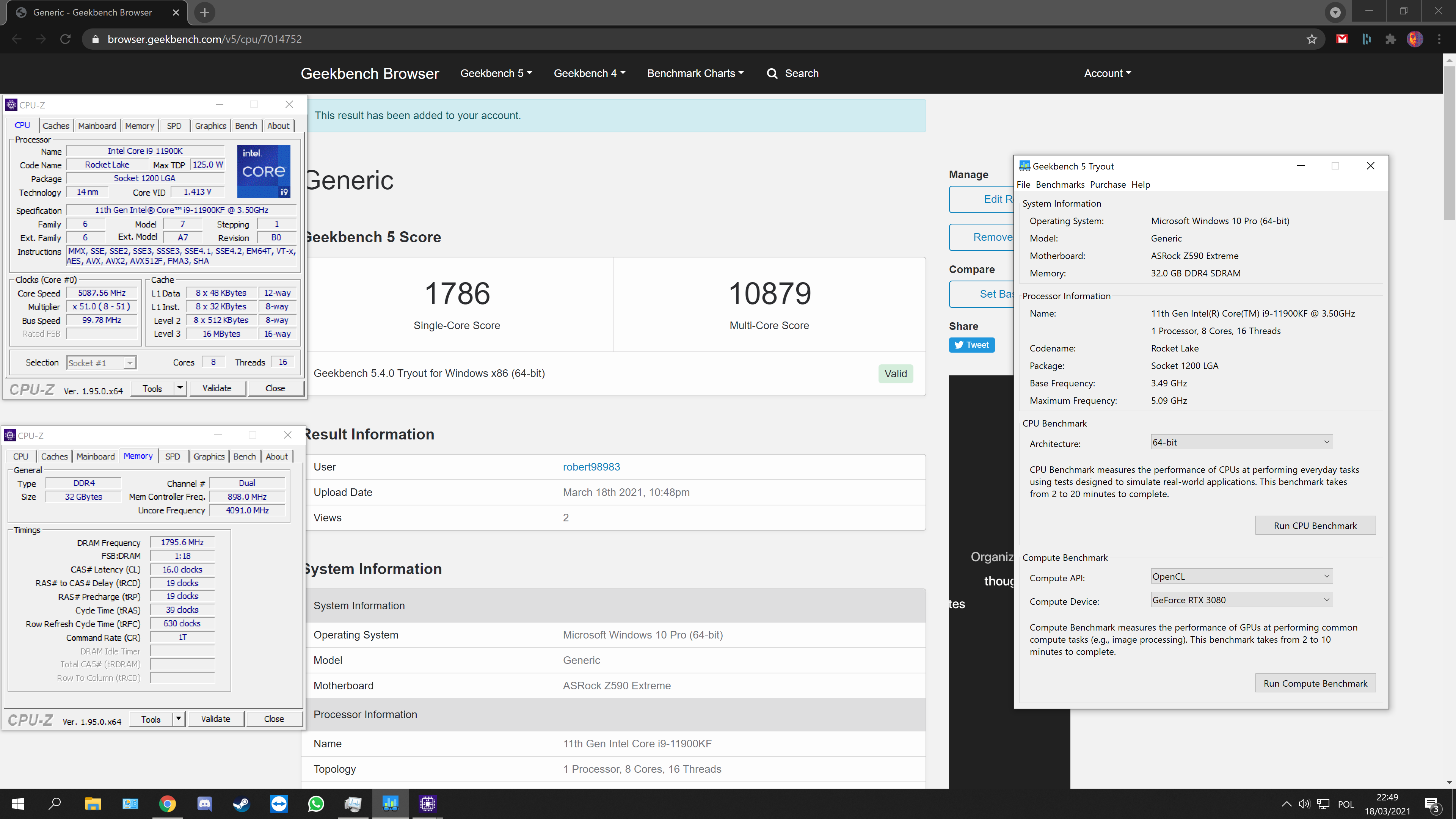
Task: Open Tools dropdown arrow in bottom CPU-Z
Action: [179, 719]
